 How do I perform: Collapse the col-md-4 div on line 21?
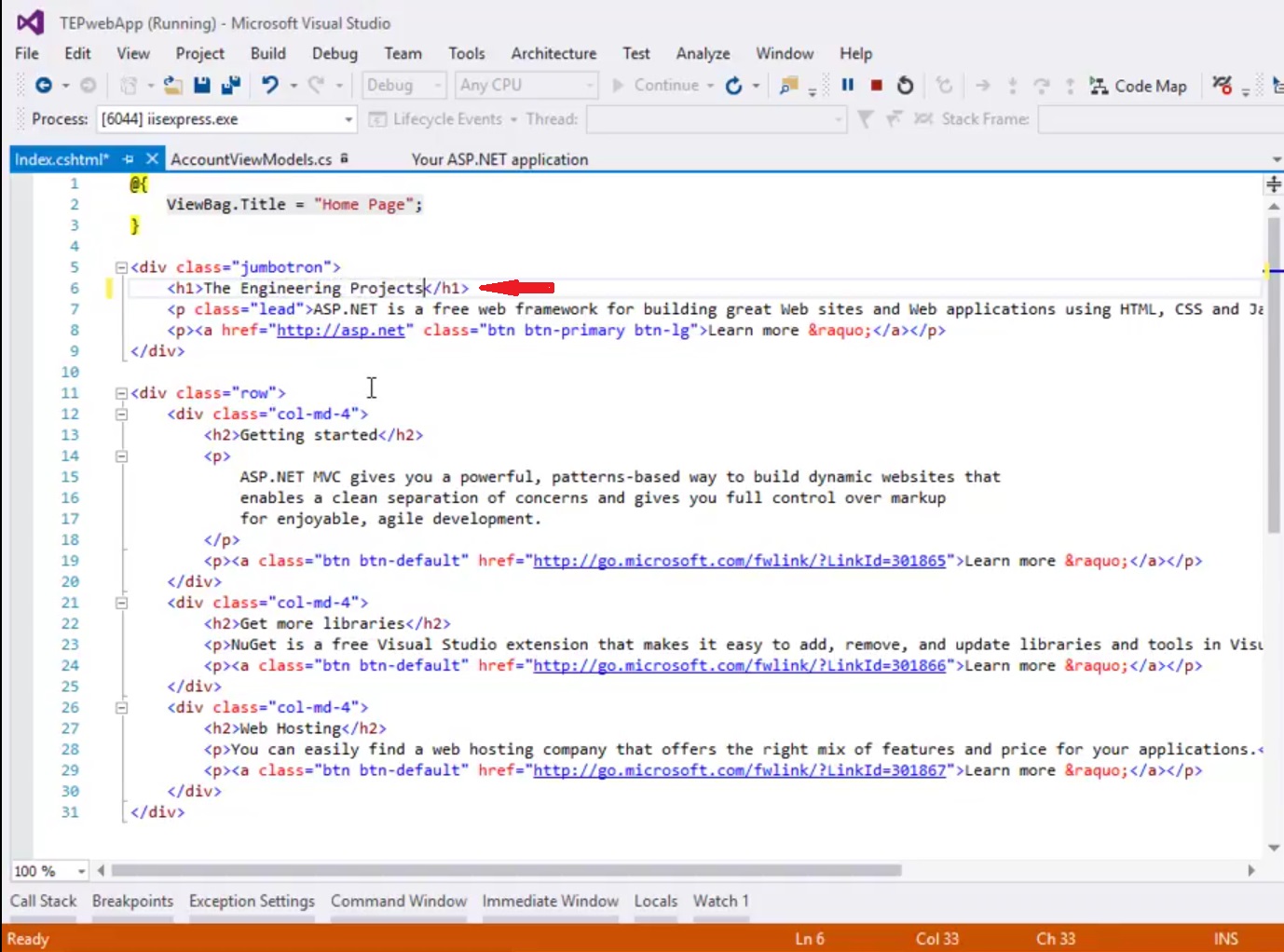121,603
